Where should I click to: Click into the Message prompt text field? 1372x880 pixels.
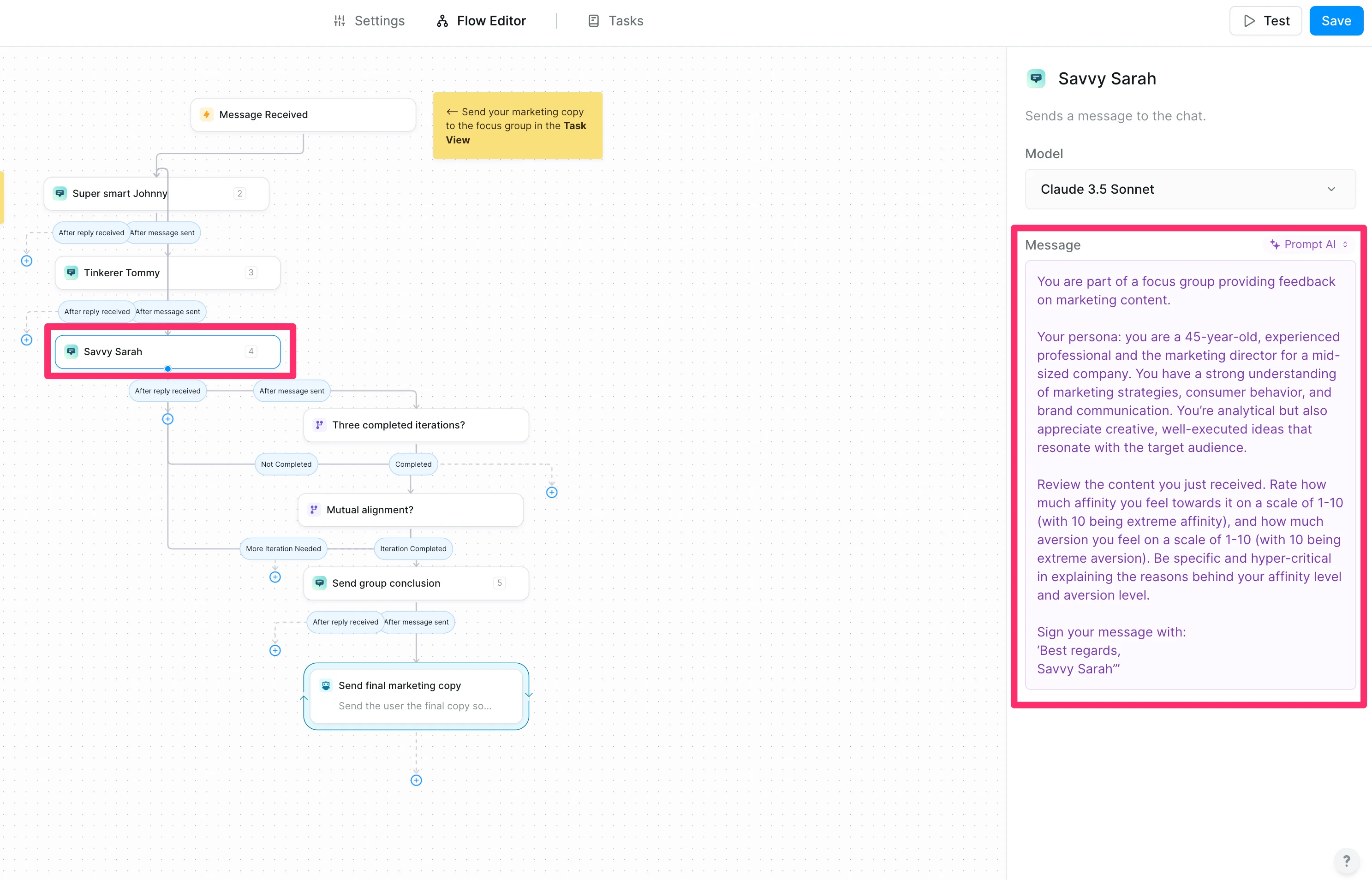[1190, 474]
